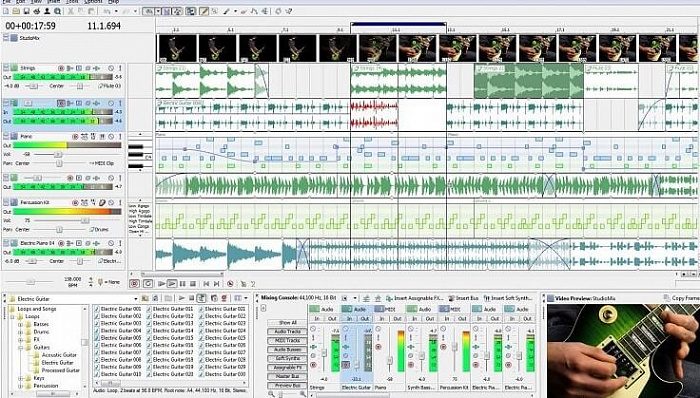Save project using floppy disk icon
Screen dimensions: 700x398
[26, 11]
